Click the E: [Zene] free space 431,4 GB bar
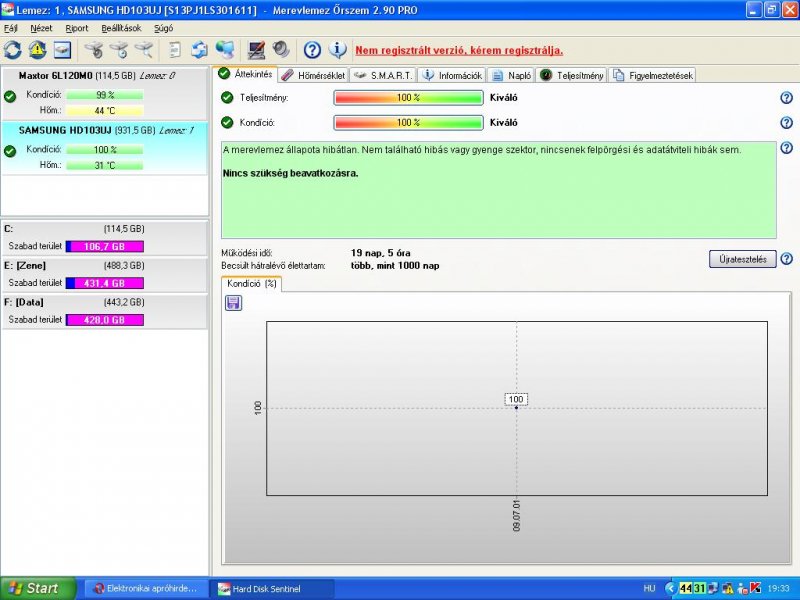 105,283
